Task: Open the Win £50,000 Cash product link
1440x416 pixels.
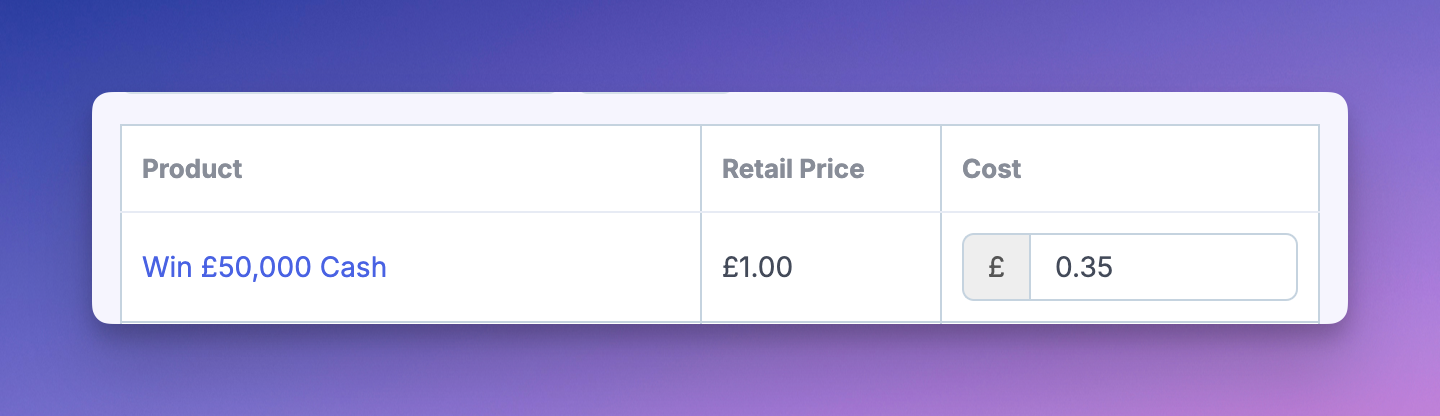Action: (264, 267)
